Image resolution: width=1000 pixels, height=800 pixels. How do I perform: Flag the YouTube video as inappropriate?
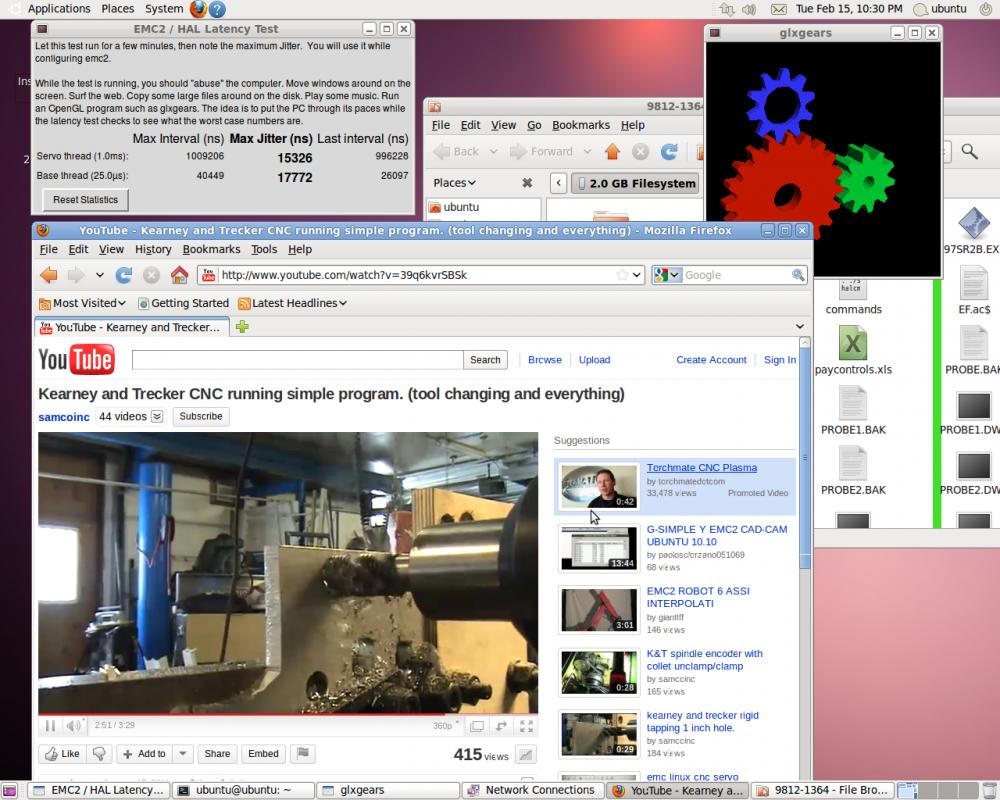303,753
